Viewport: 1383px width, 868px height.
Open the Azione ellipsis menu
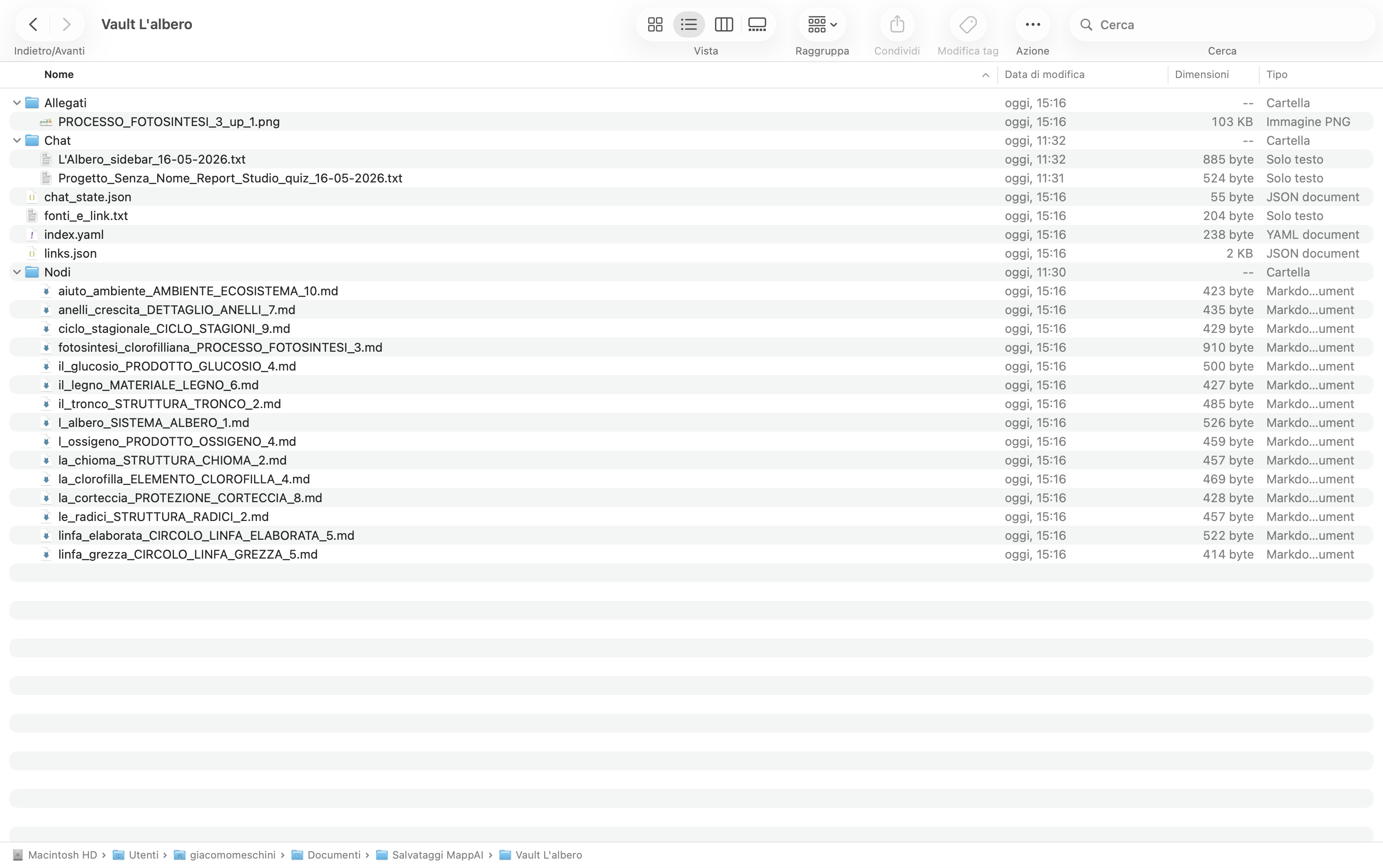point(1032,24)
